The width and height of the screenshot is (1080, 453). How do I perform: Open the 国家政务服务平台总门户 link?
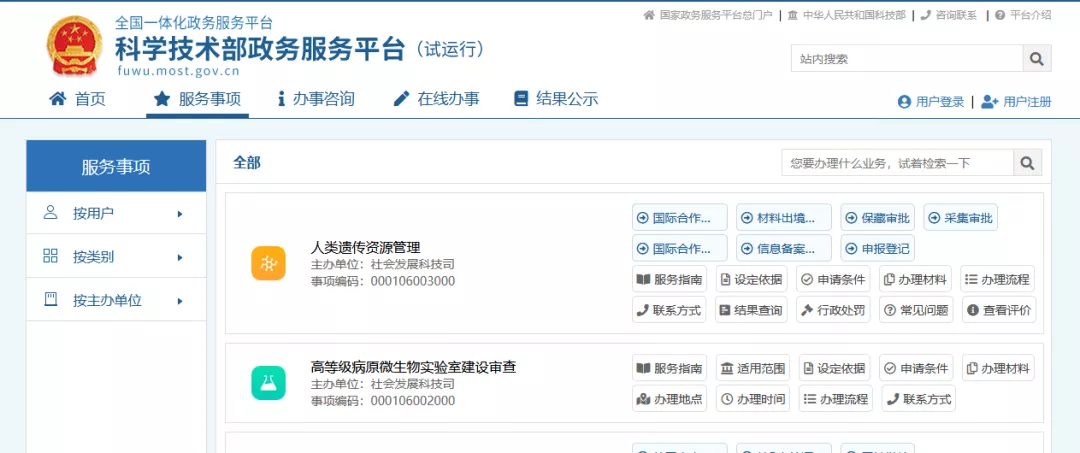[708, 15]
